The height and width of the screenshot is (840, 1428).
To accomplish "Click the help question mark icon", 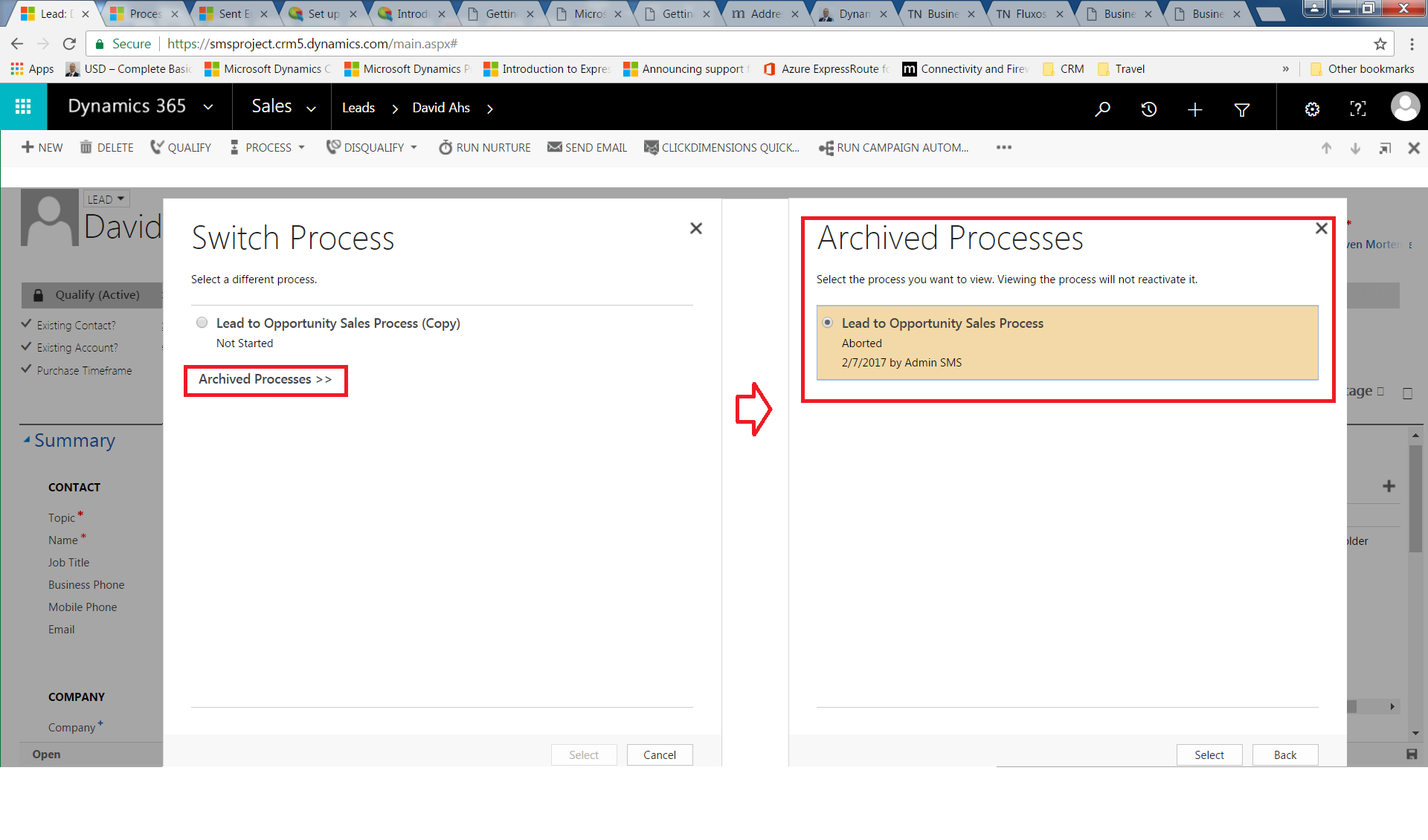I will pos(1357,109).
